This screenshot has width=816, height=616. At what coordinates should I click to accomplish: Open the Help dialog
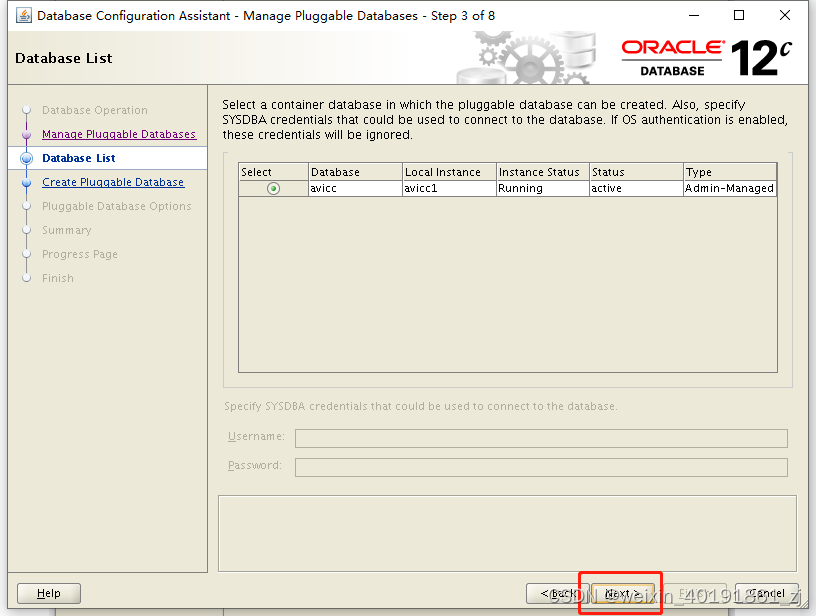coord(48,593)
